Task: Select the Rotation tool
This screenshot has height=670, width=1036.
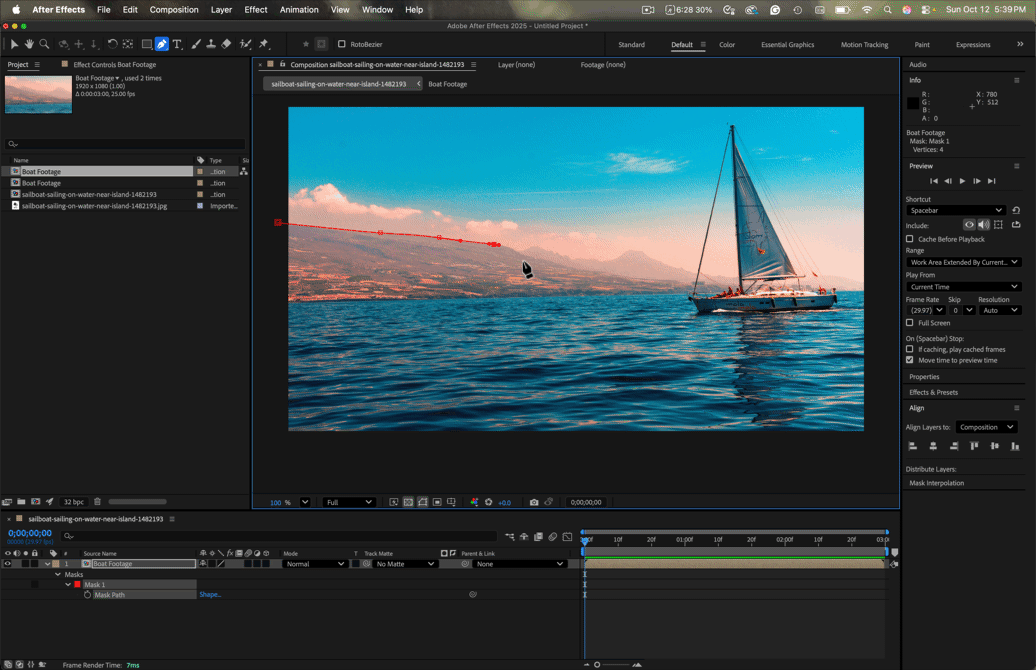Action: coord(112,44)
